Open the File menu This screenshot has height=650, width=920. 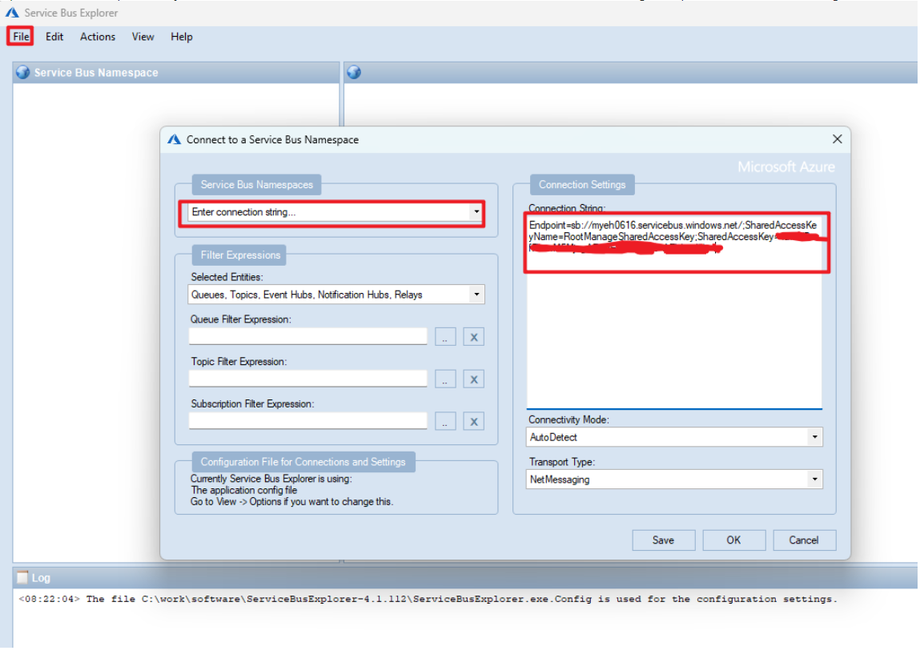pos(21,36)
